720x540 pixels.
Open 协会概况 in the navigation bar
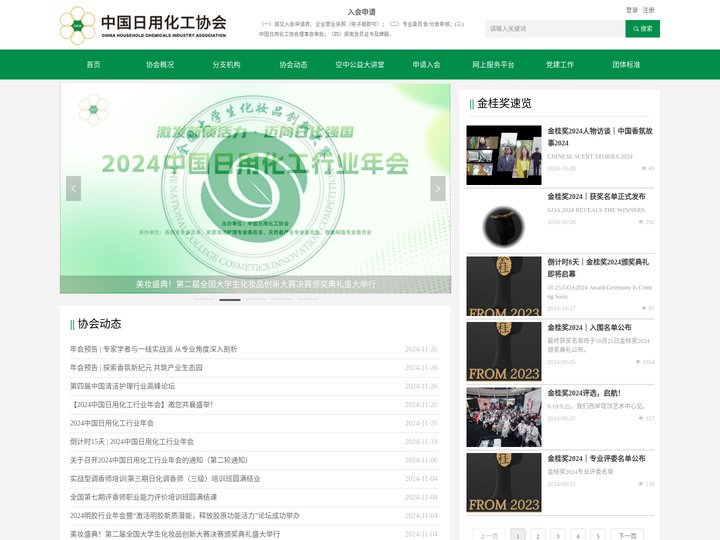click(160, 65)
